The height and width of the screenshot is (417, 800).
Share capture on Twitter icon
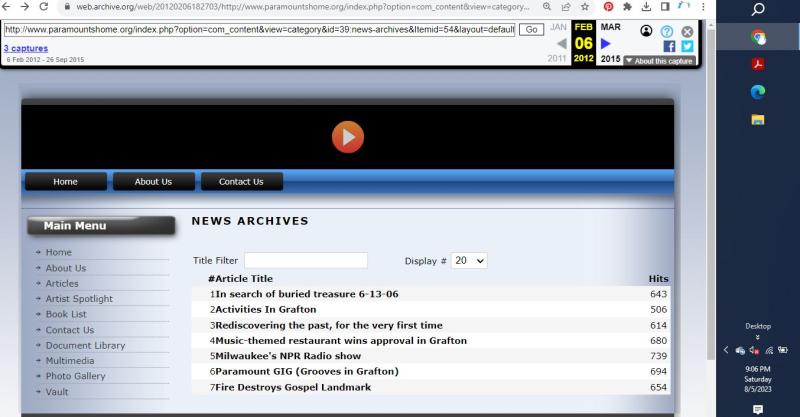click(x=687, y=46)
